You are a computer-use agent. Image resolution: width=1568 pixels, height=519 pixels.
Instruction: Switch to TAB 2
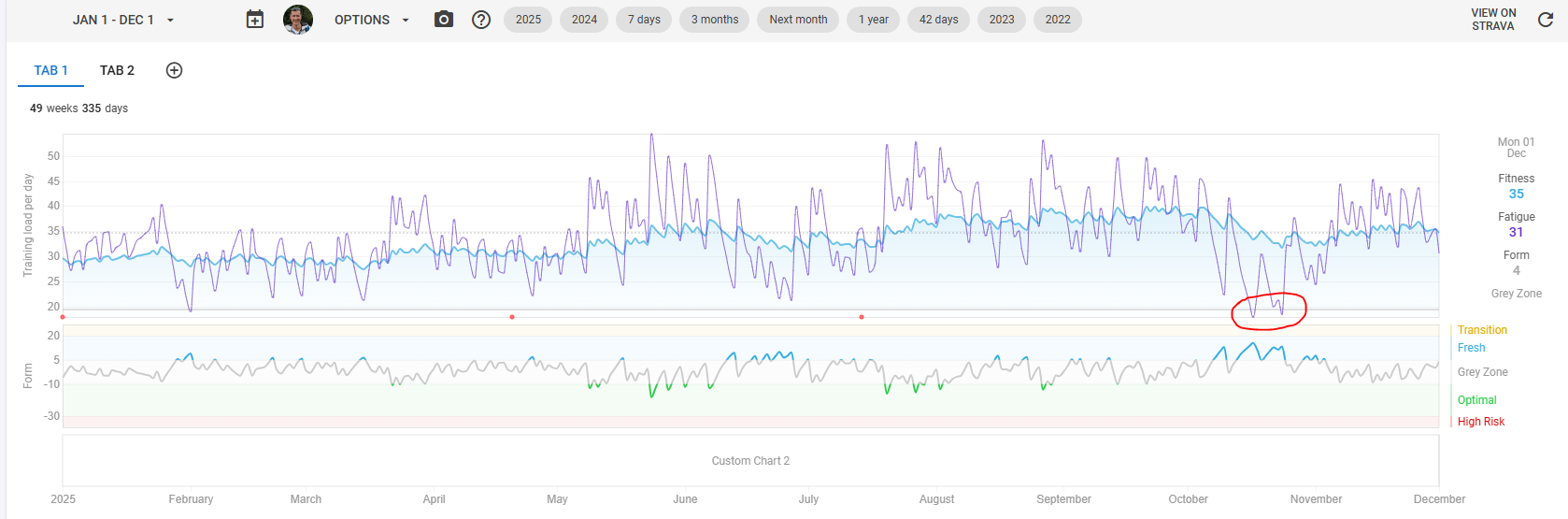117,70
